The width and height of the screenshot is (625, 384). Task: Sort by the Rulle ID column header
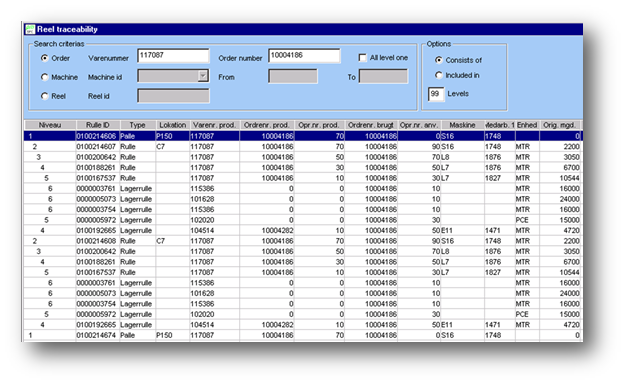[x=98, y=125]
